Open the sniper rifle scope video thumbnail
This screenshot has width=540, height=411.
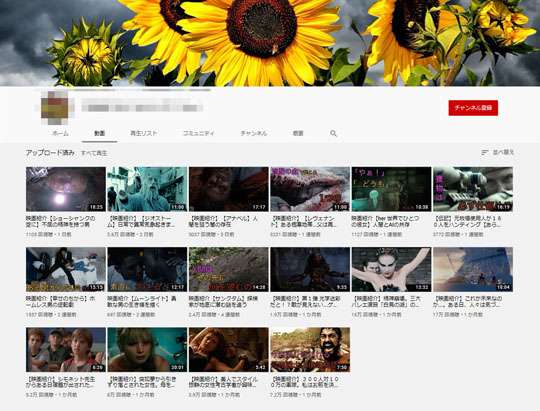coord(473,189)
